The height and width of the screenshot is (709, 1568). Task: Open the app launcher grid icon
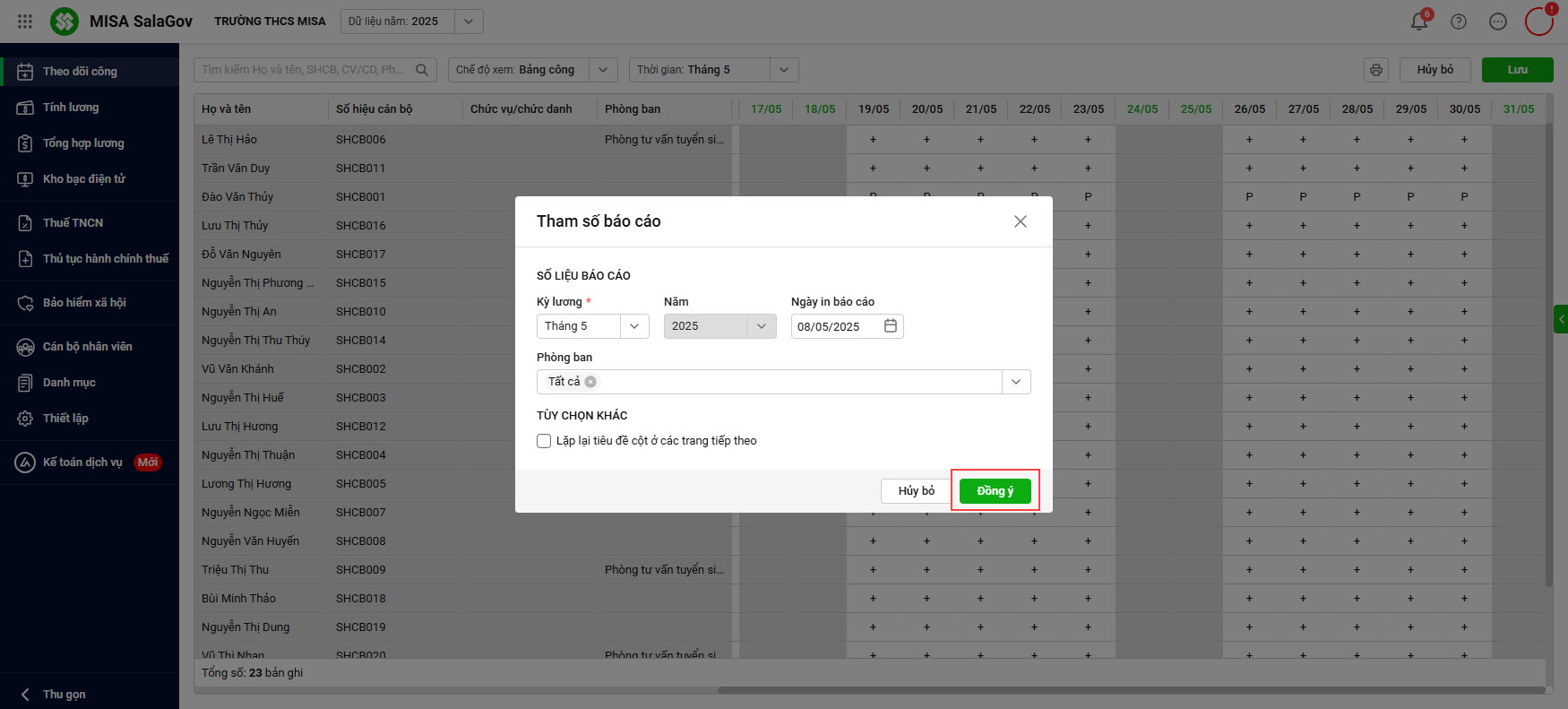pos(25,22)
